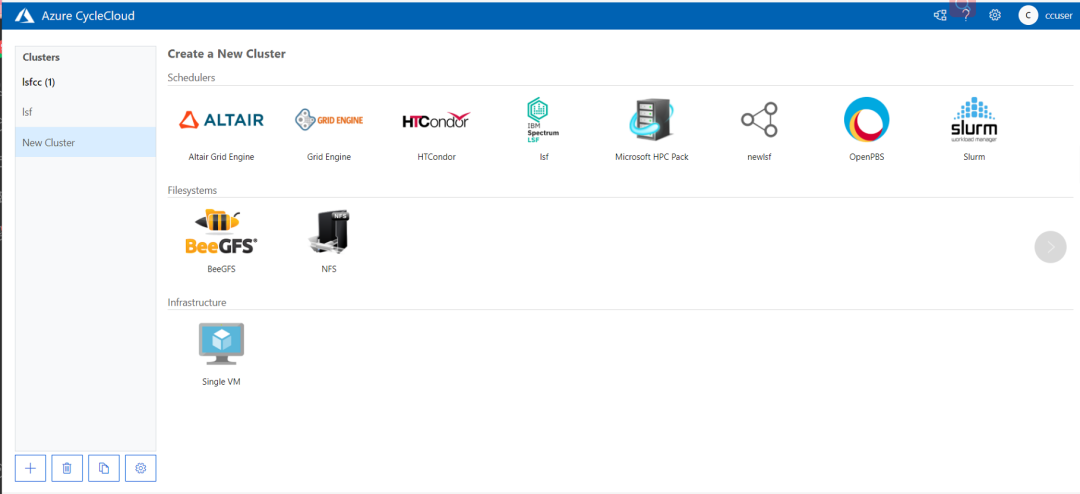Pick the OpenPBS circular logo

(866, 120)
